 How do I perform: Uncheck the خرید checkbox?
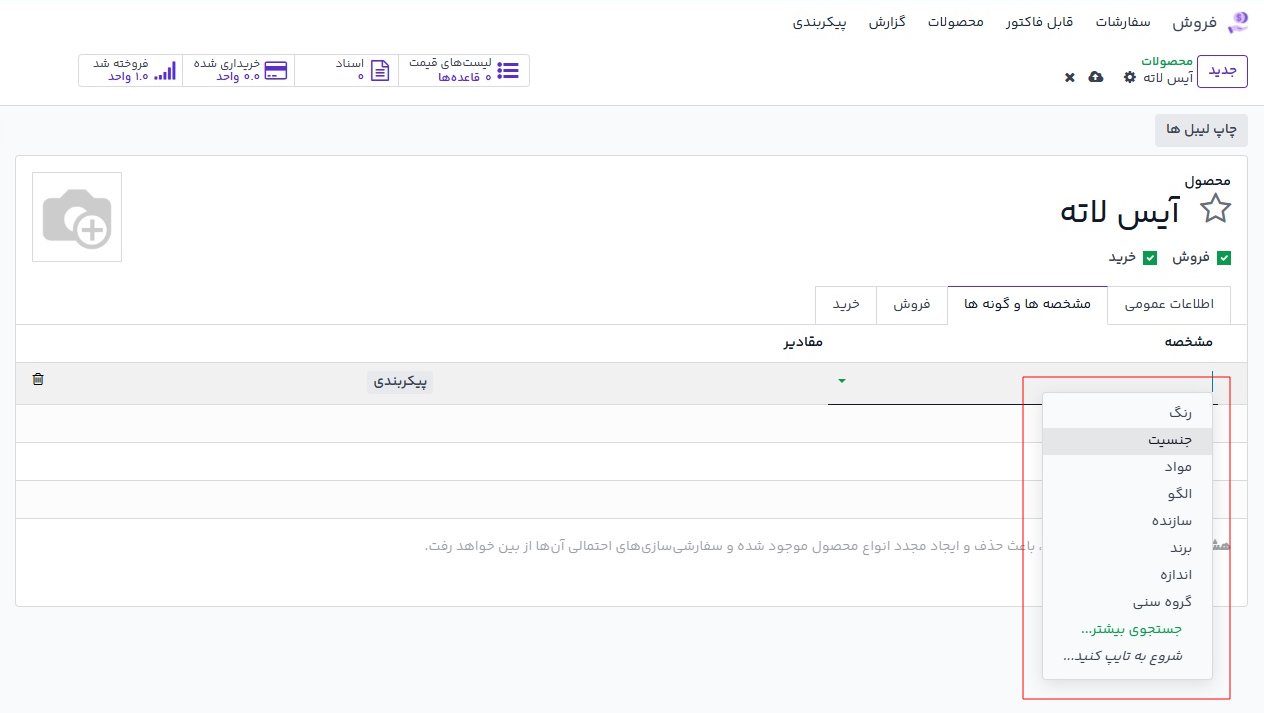pos(1150,257)
